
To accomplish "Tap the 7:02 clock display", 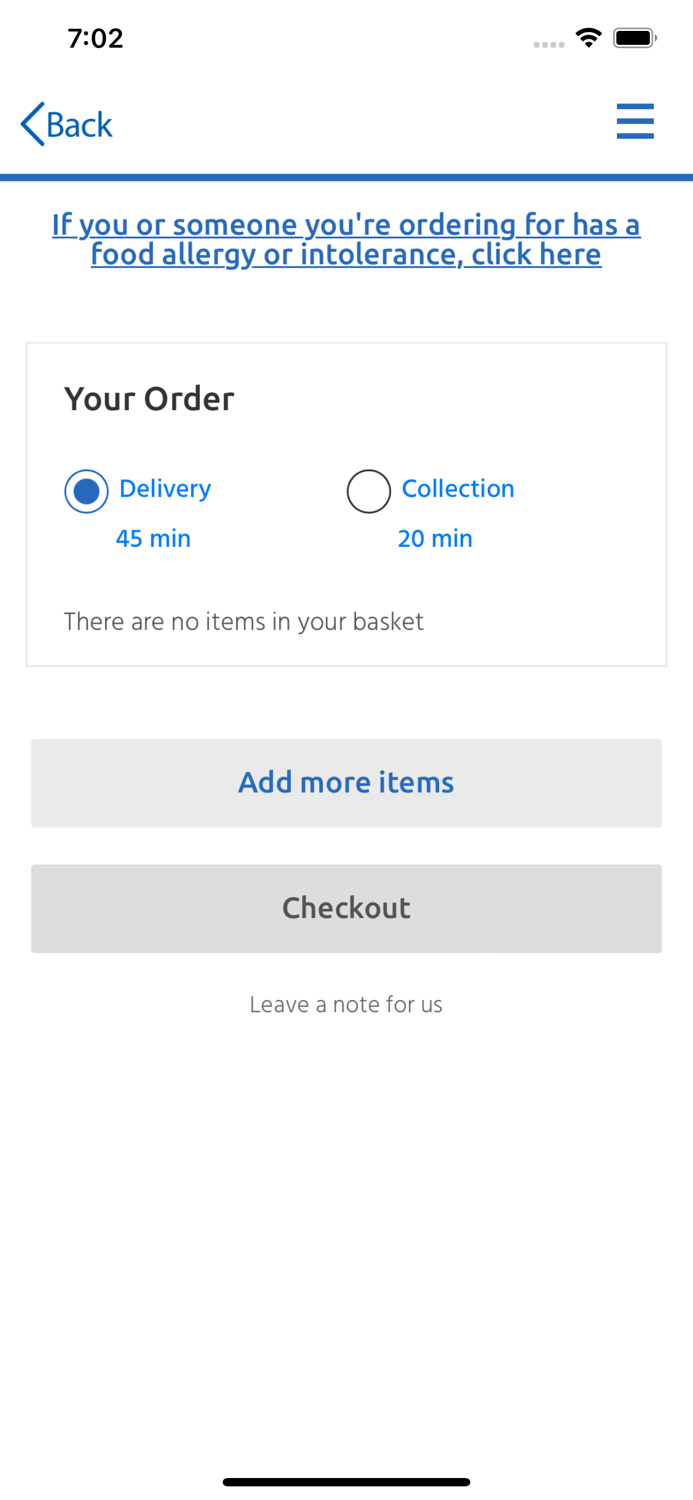I will click(x=95, y=38).
